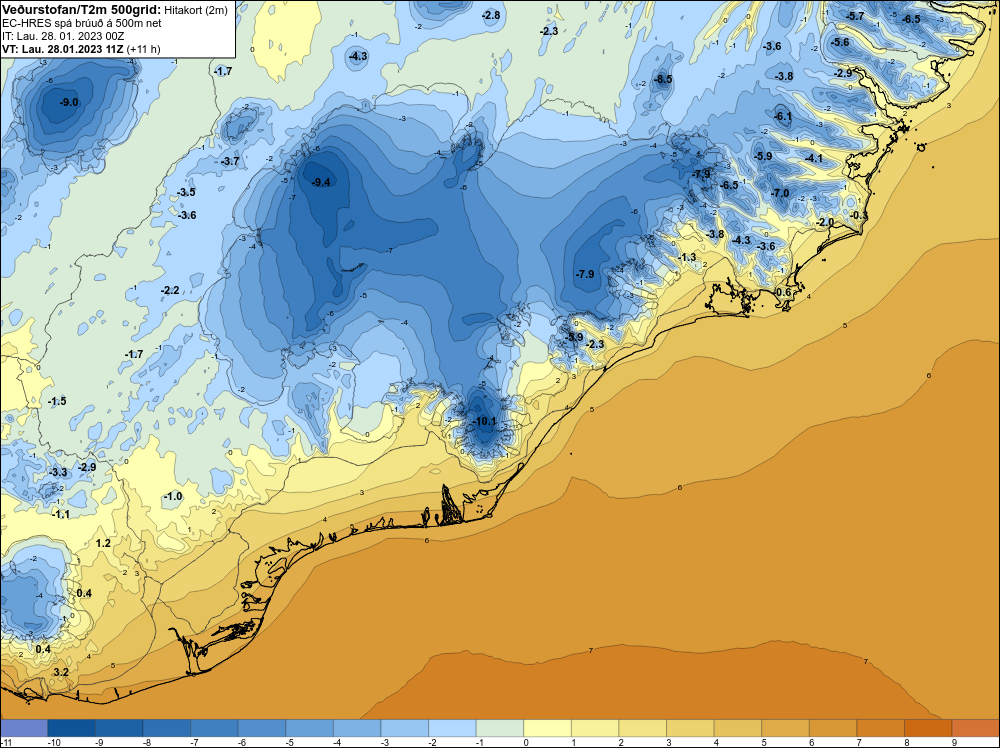Click the -1.0 temperature label

[173, 496]
